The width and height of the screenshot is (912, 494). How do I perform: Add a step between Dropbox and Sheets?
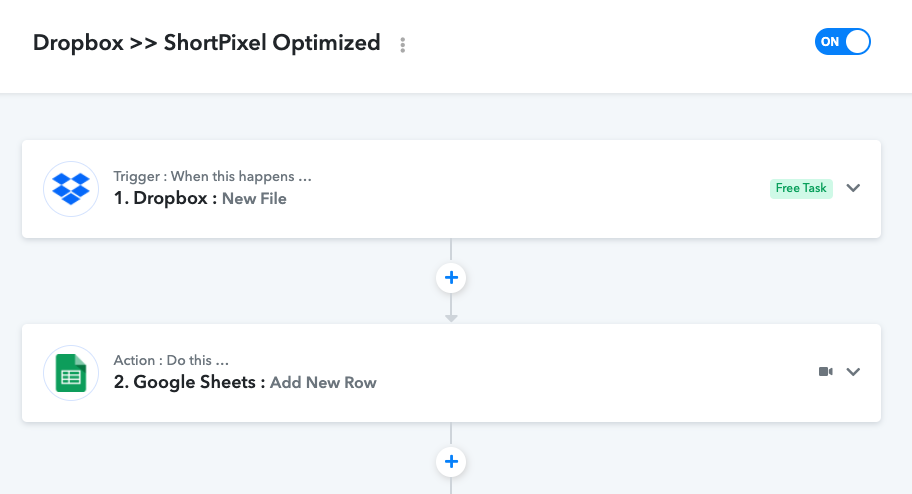coord(451,278)
